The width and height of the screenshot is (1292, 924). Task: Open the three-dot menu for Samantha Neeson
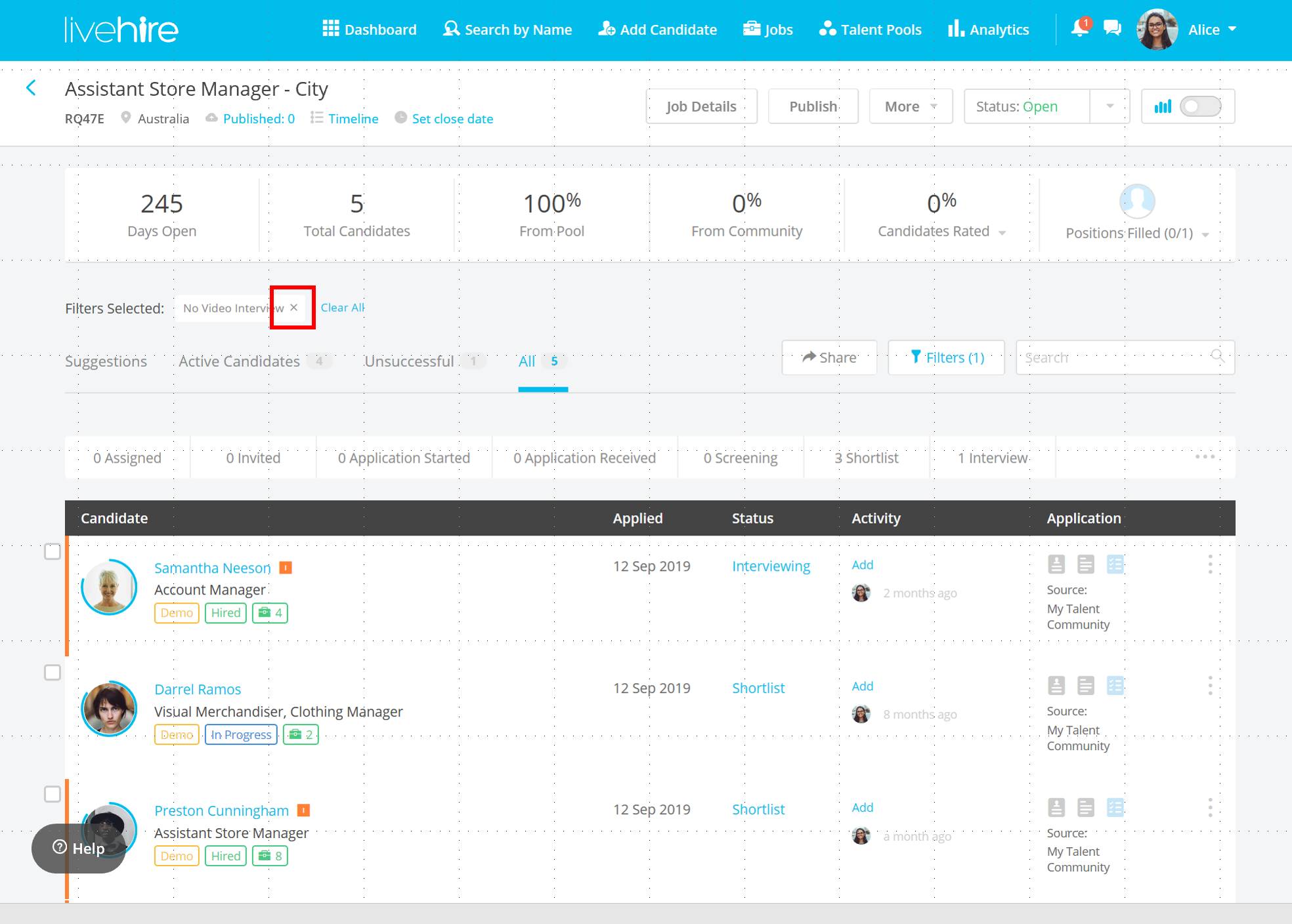1210,564
